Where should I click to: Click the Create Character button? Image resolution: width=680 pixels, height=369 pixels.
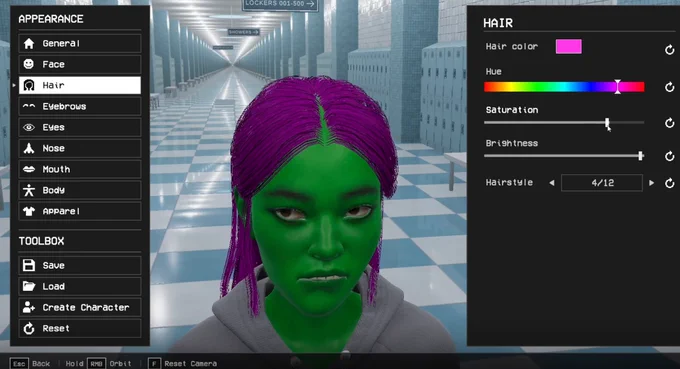click(80, 307)
